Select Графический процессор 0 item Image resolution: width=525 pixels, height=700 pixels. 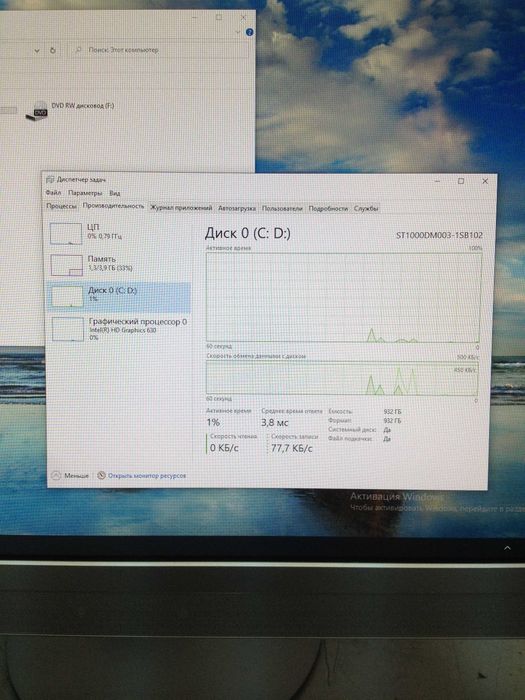pos(119,329)
